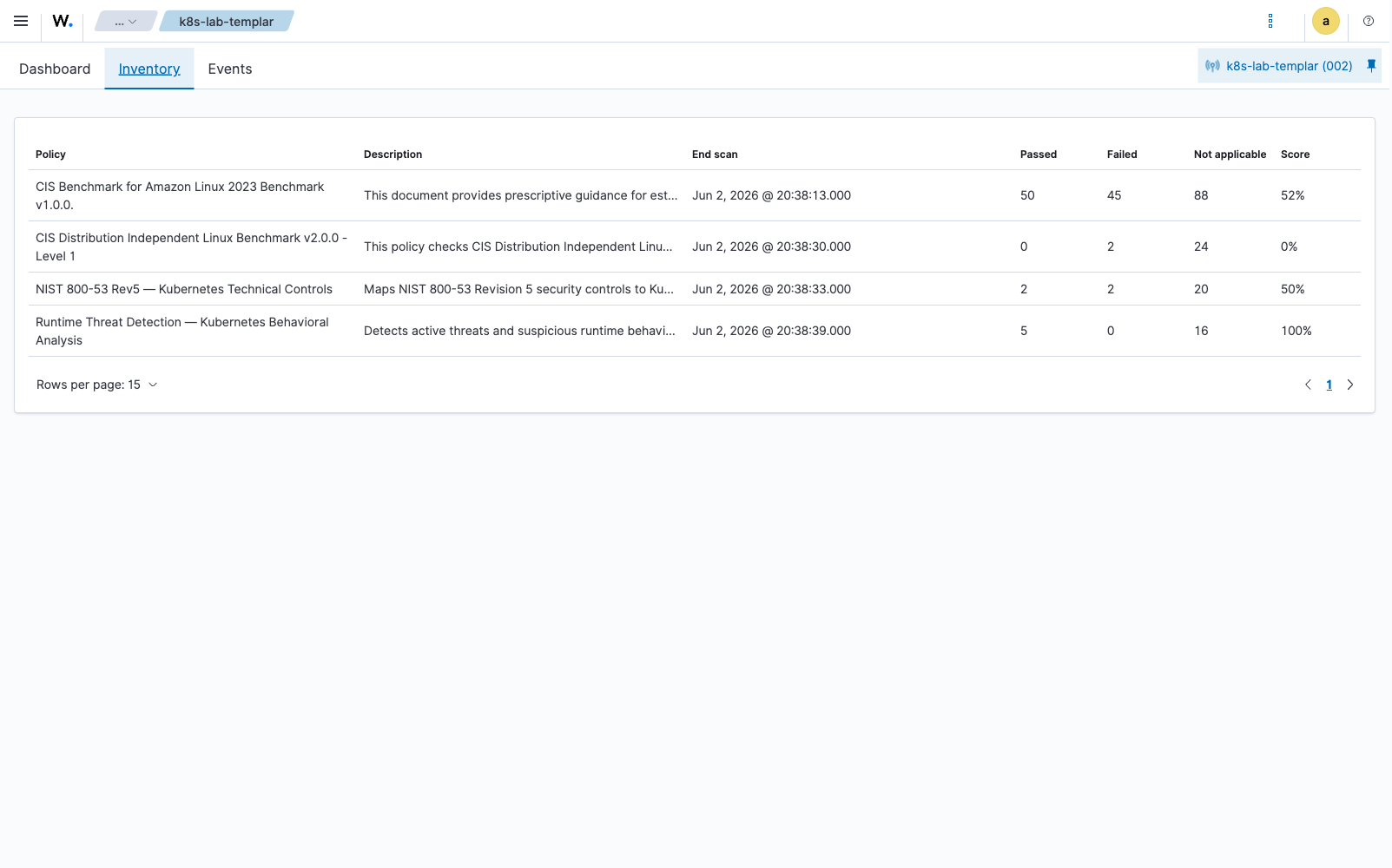This screenshot has height=868, width=1392.
Task: Click the agent signal icon
Action: pos(1213,66)
